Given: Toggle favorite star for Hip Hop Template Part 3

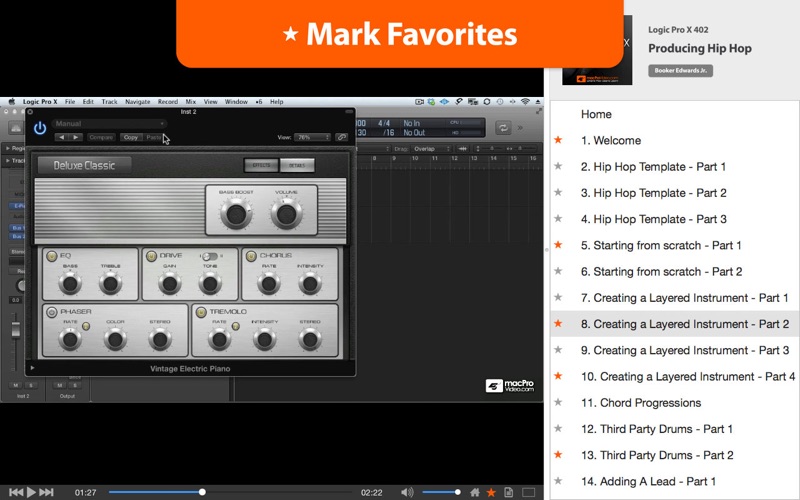Looking at the screenshot, I should point(559,218).
